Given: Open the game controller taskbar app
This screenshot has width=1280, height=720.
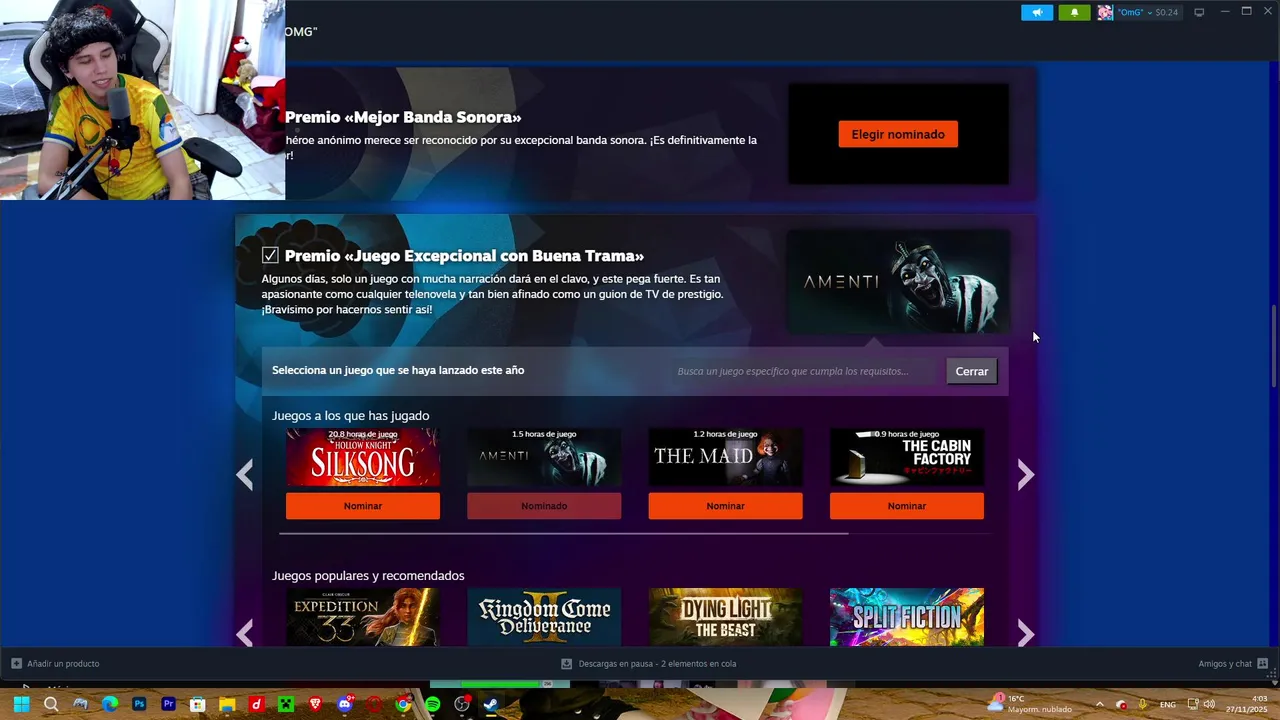Looking at the screenshot, I should point(80,704).
